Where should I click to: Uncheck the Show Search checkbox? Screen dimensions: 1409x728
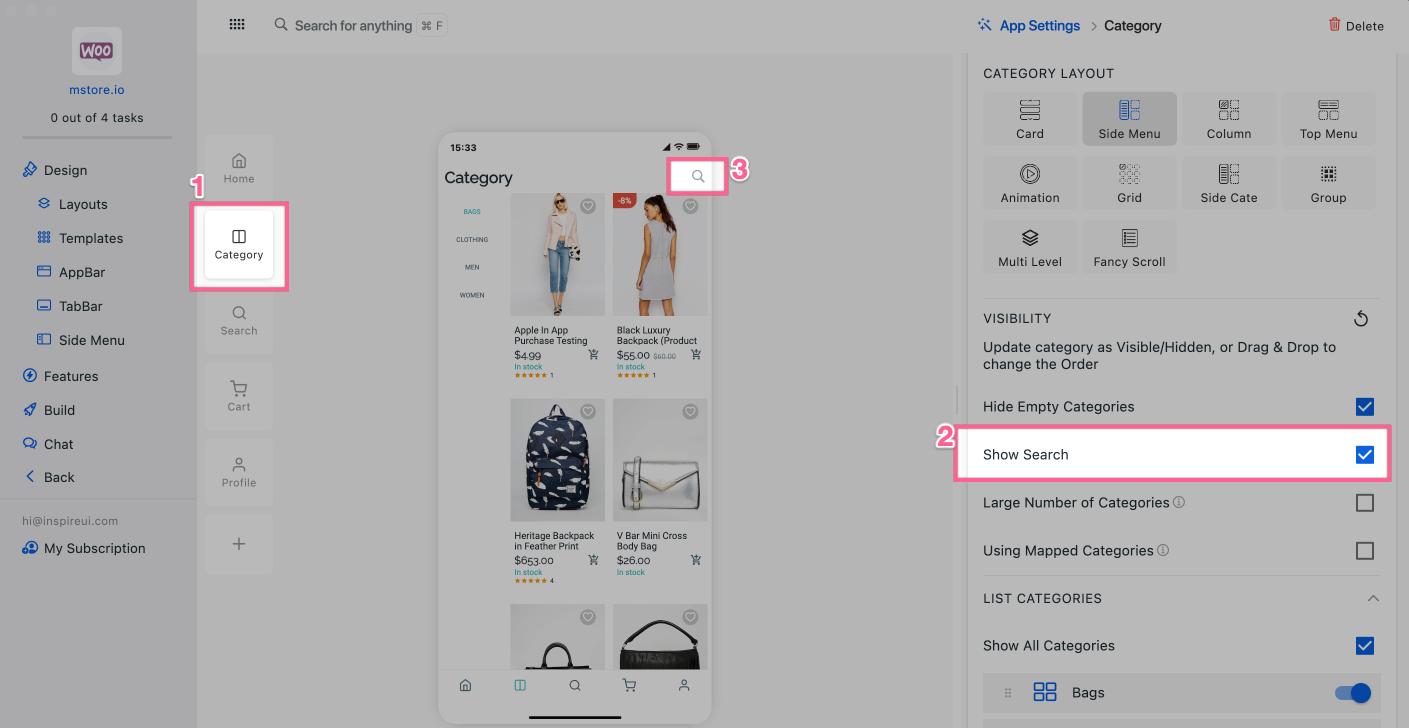[1364, 455]
